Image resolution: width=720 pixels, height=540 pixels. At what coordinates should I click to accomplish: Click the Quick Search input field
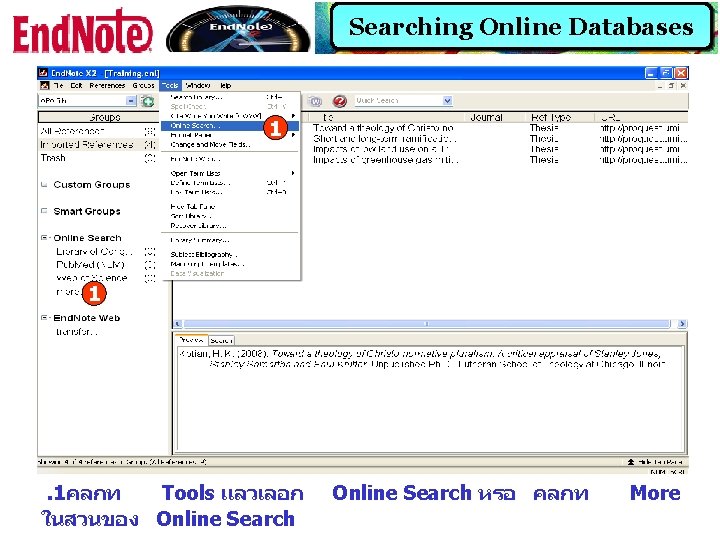(x=398, y=101)
